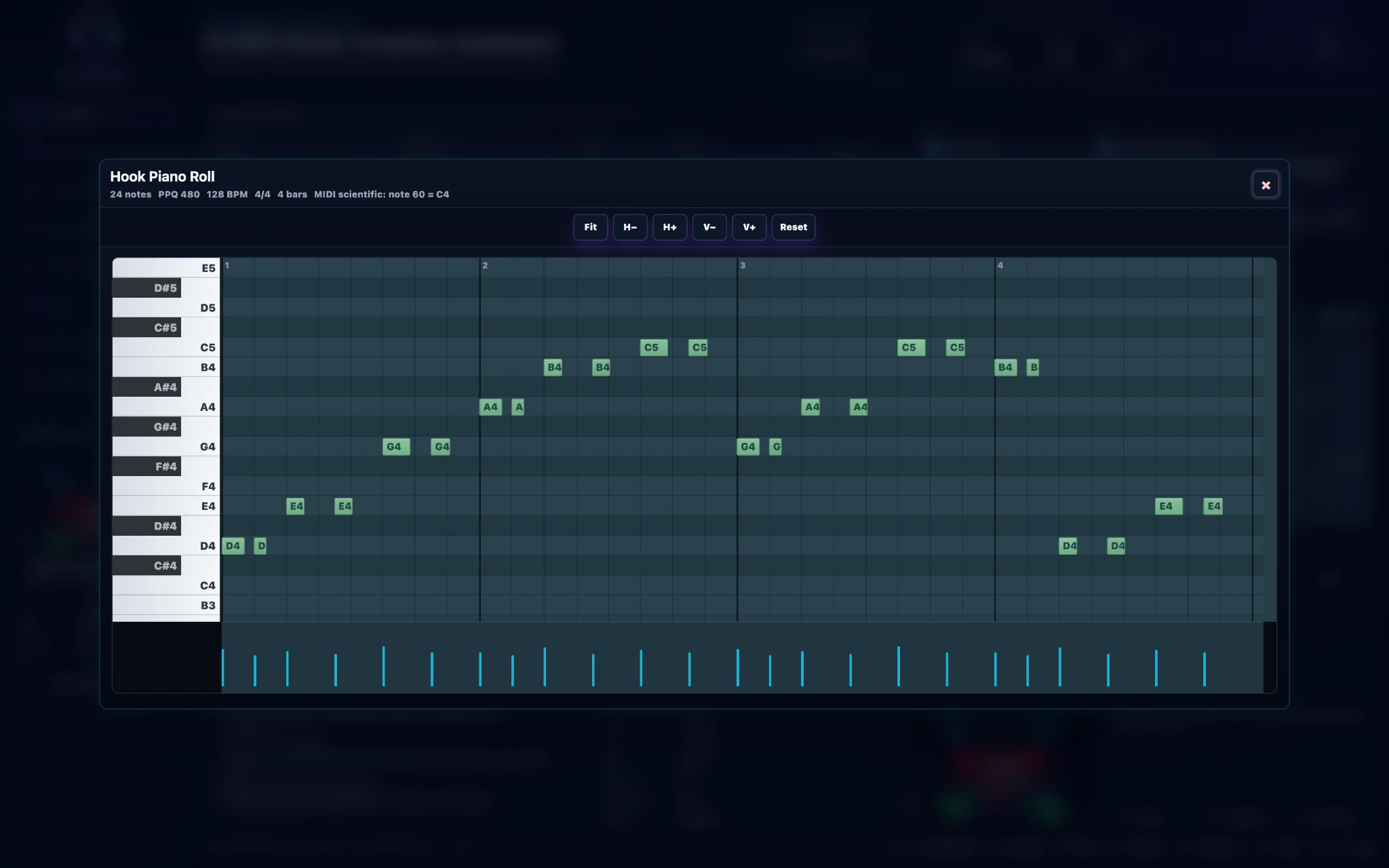Image resolution: width=1389 pixels, height=868 pixels.
Task: Play the B4 piano key
Action: click(166, 367)
